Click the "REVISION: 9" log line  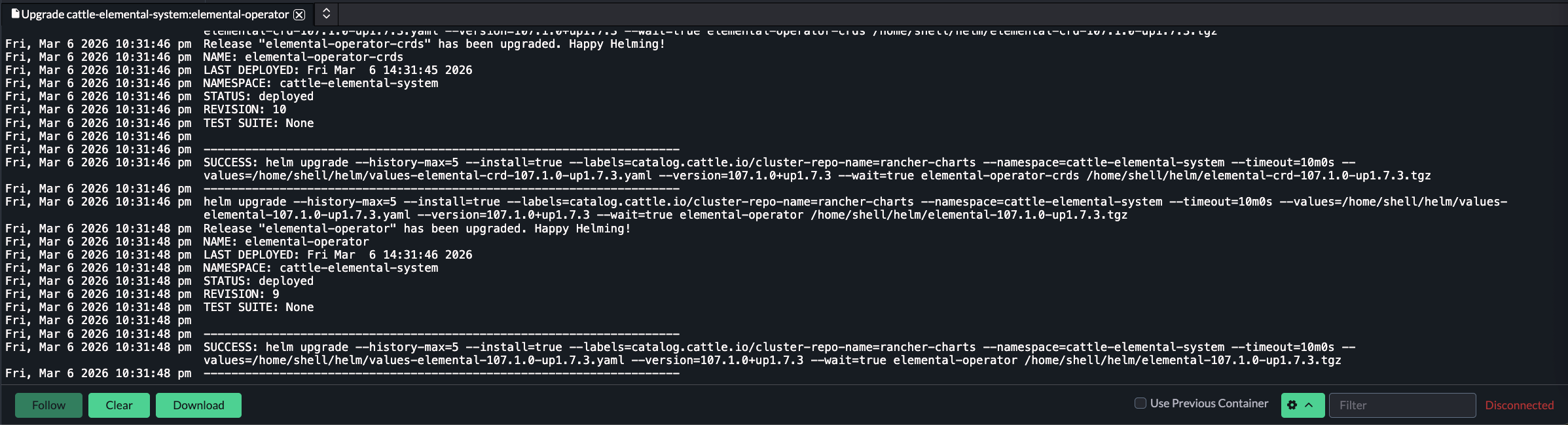[241, 294]
